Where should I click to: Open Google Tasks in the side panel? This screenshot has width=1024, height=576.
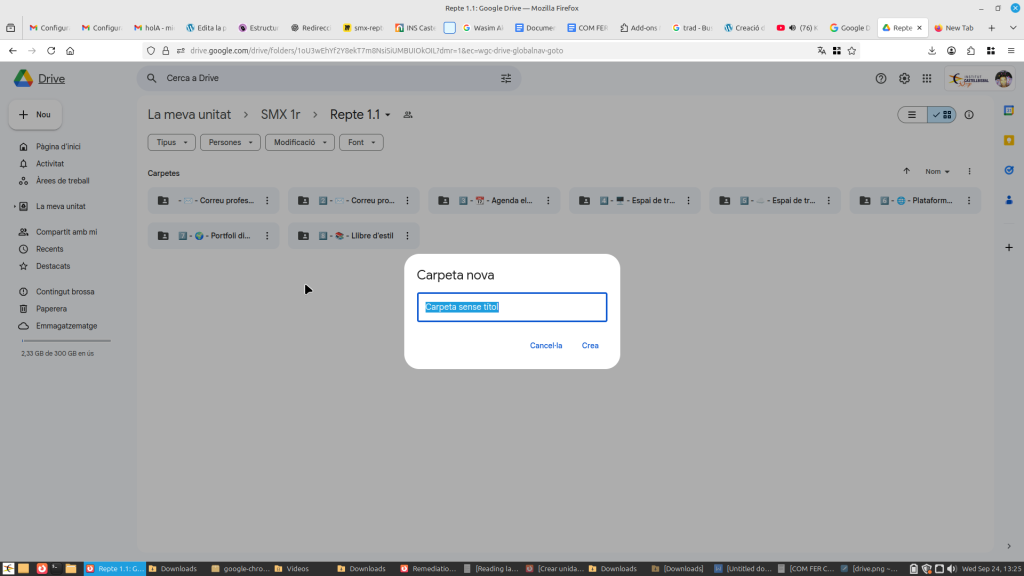(1009, 170)
